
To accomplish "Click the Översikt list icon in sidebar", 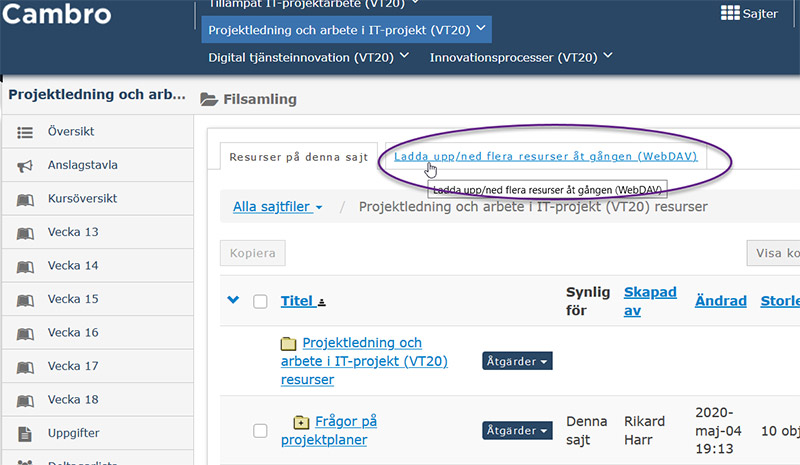I will point(25,133).
